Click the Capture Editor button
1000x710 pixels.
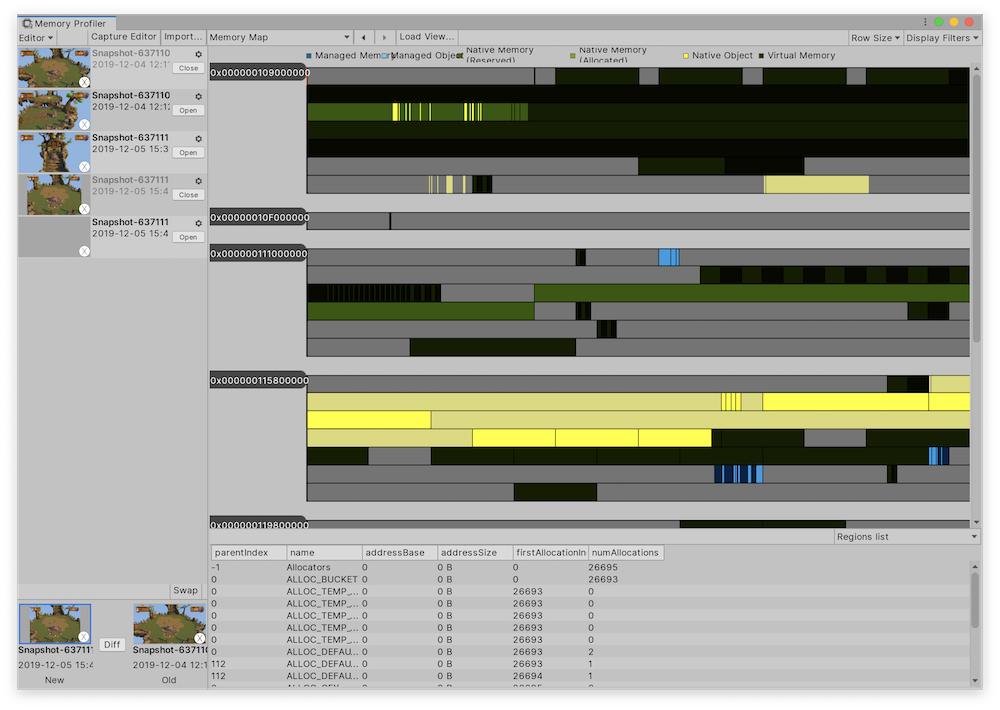tap(123, 36)
